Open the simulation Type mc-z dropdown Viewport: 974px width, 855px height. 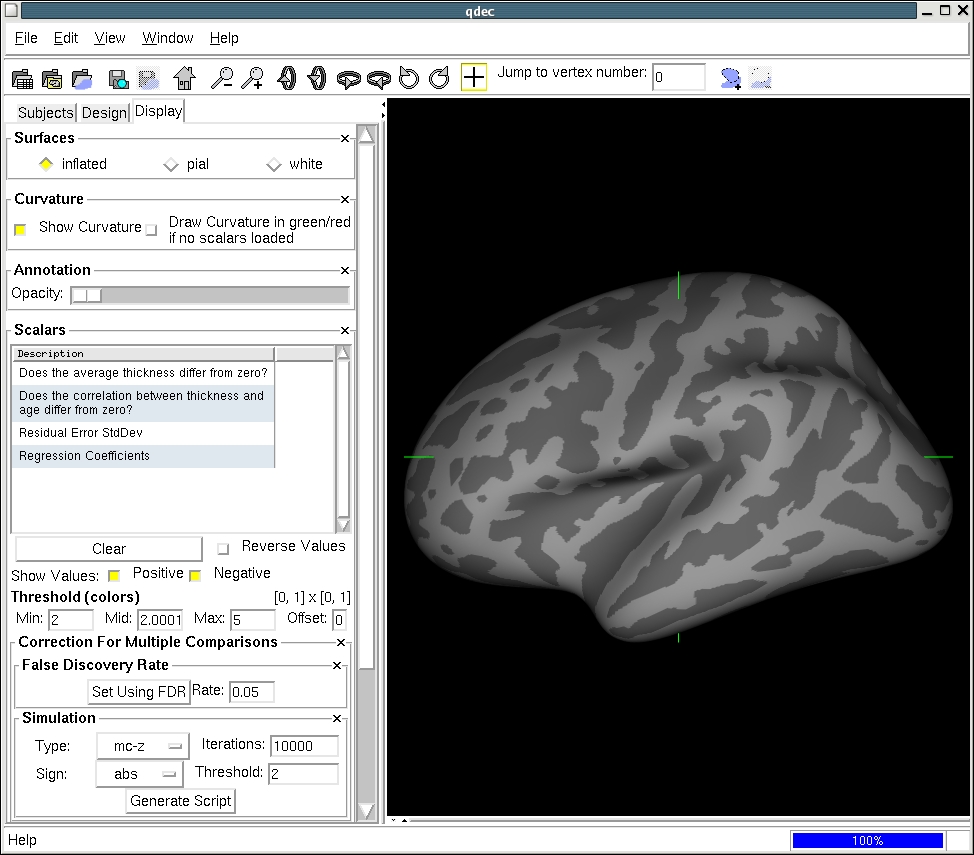[x=142, y=746]
